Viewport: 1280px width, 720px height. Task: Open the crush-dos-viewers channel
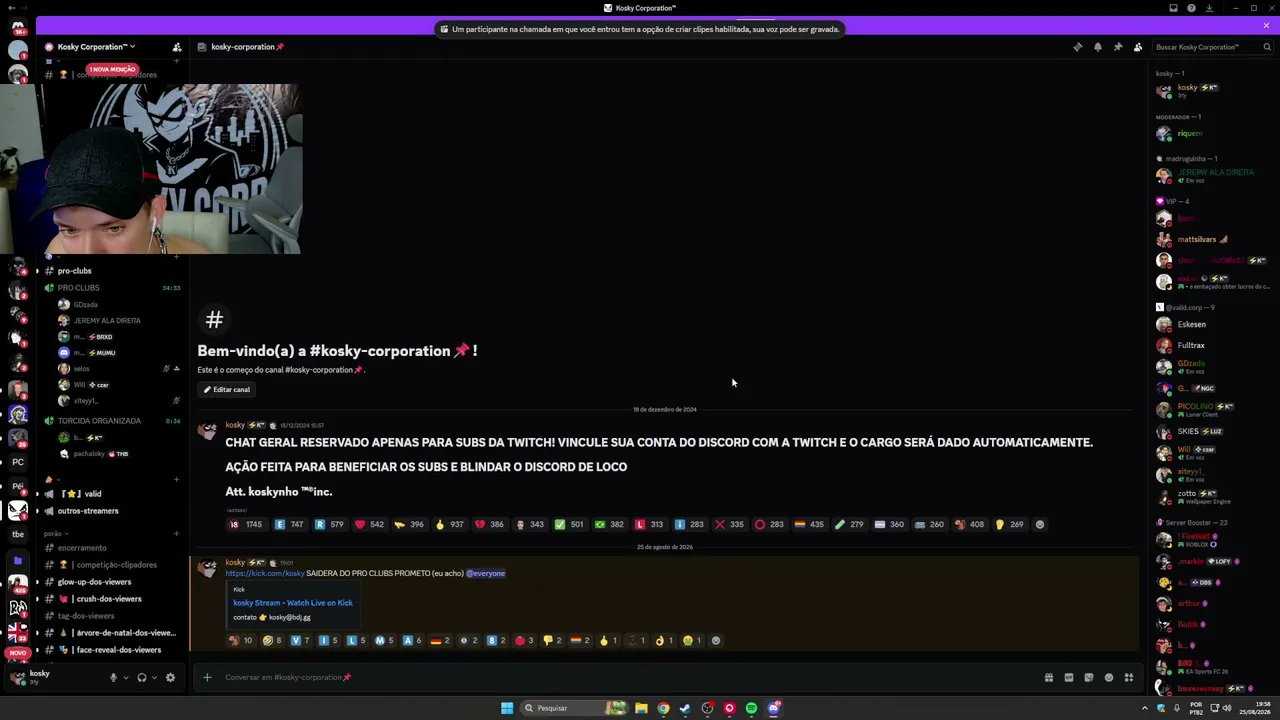point(110,599)
